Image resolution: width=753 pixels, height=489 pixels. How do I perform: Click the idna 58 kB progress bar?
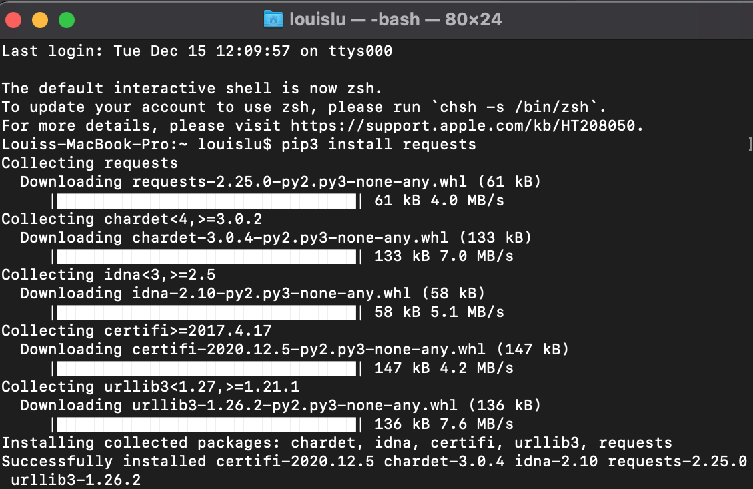coord(206,312)
